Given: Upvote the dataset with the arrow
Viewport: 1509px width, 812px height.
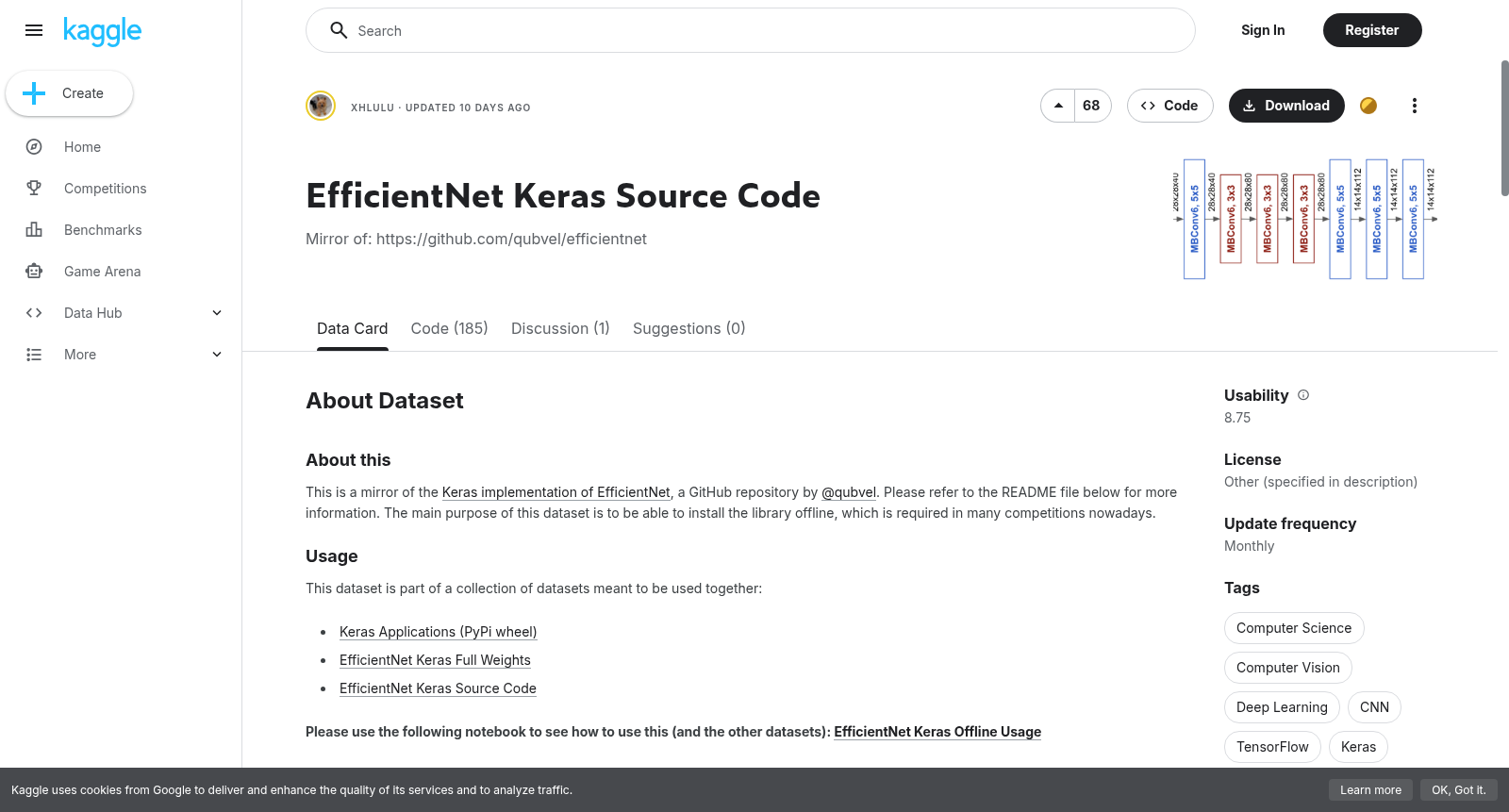Looking at the screenshot, I should coord(1058,106).
